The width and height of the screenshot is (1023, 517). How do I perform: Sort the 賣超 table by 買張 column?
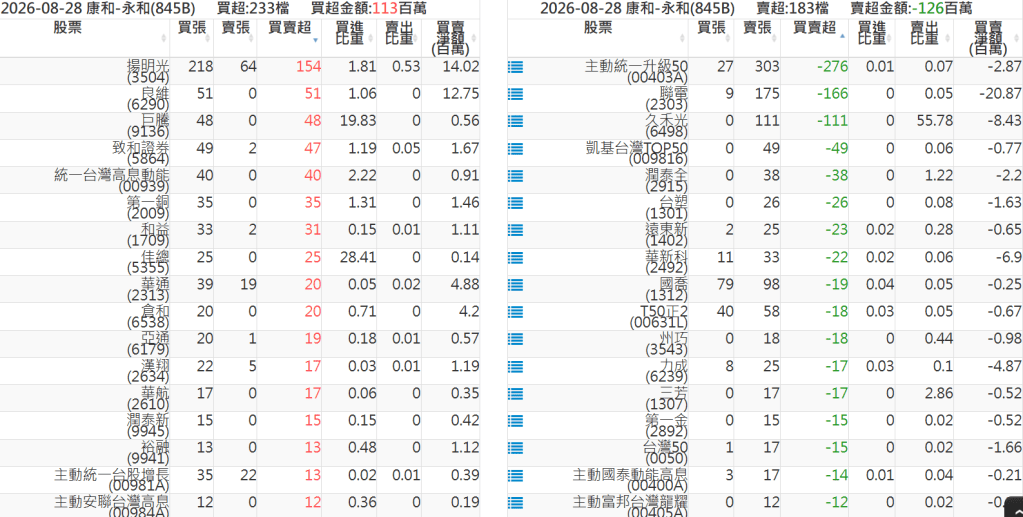[711, 38]
